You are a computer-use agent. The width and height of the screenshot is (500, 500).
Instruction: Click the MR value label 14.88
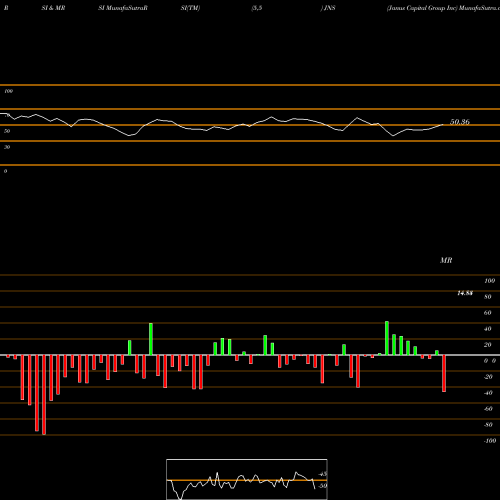(x=465, y=293)
